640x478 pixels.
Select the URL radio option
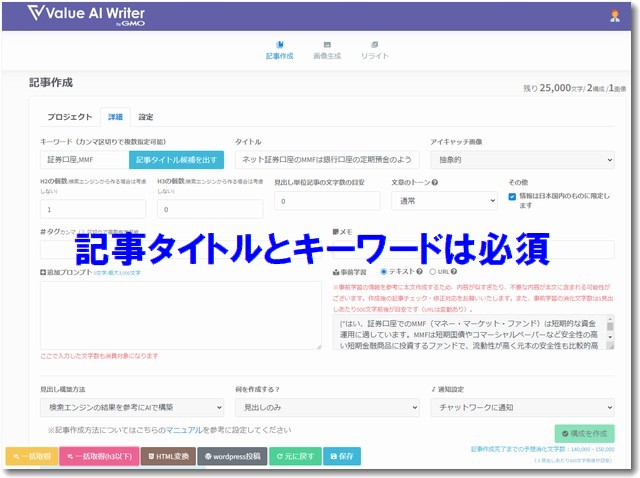(433, 271)
